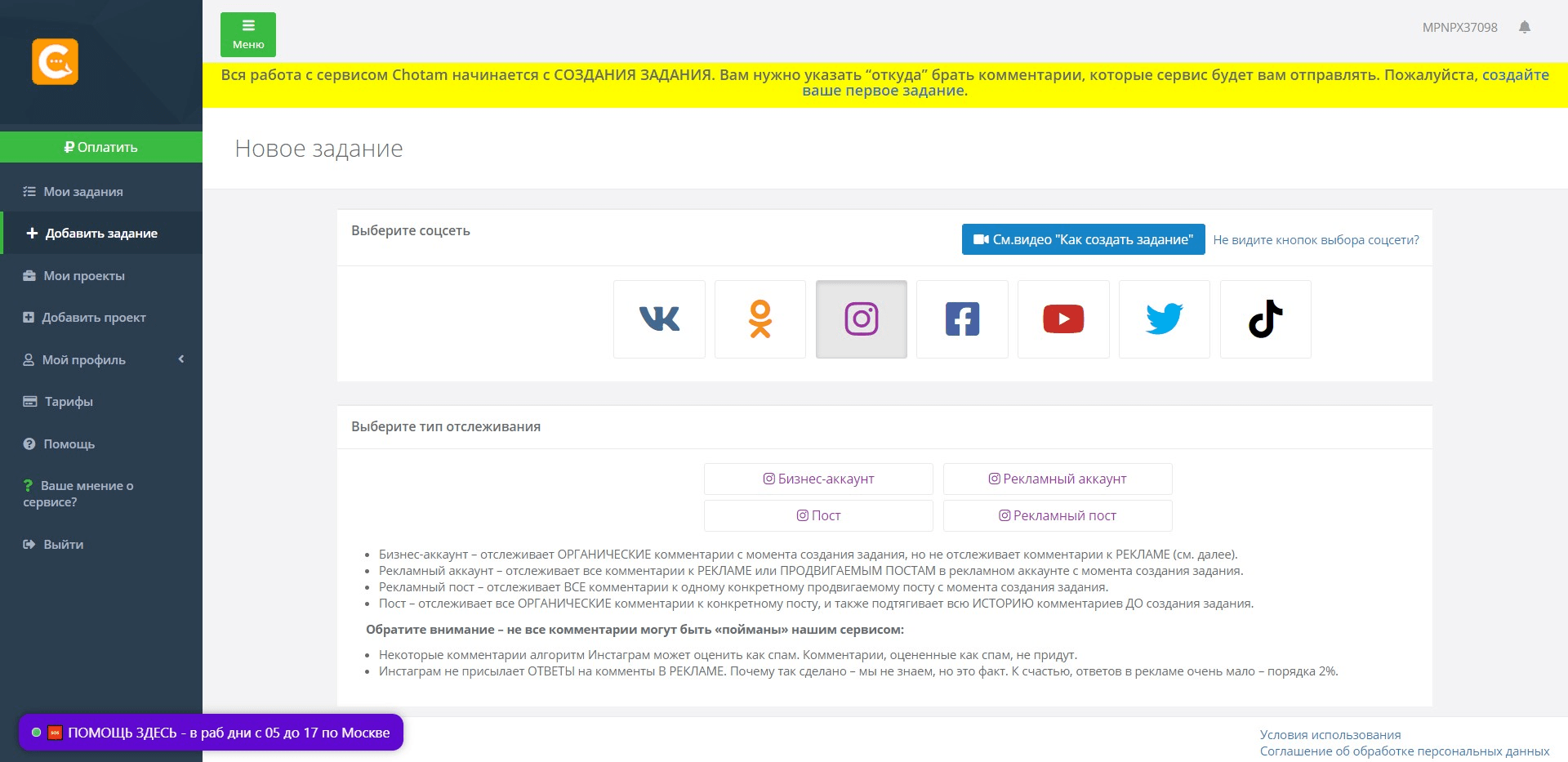Open ПОМОЩЬ ЗДЕСЬ chat widget
Screen dimensions: 1568x762
pyautogui.click(x=211, y=733)
